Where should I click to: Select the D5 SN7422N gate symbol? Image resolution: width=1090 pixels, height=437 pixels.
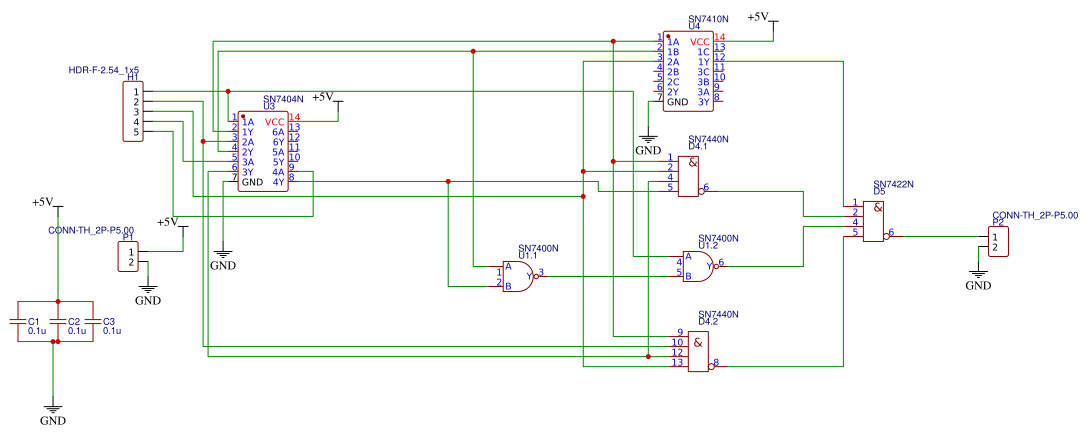tap(875, 221)
